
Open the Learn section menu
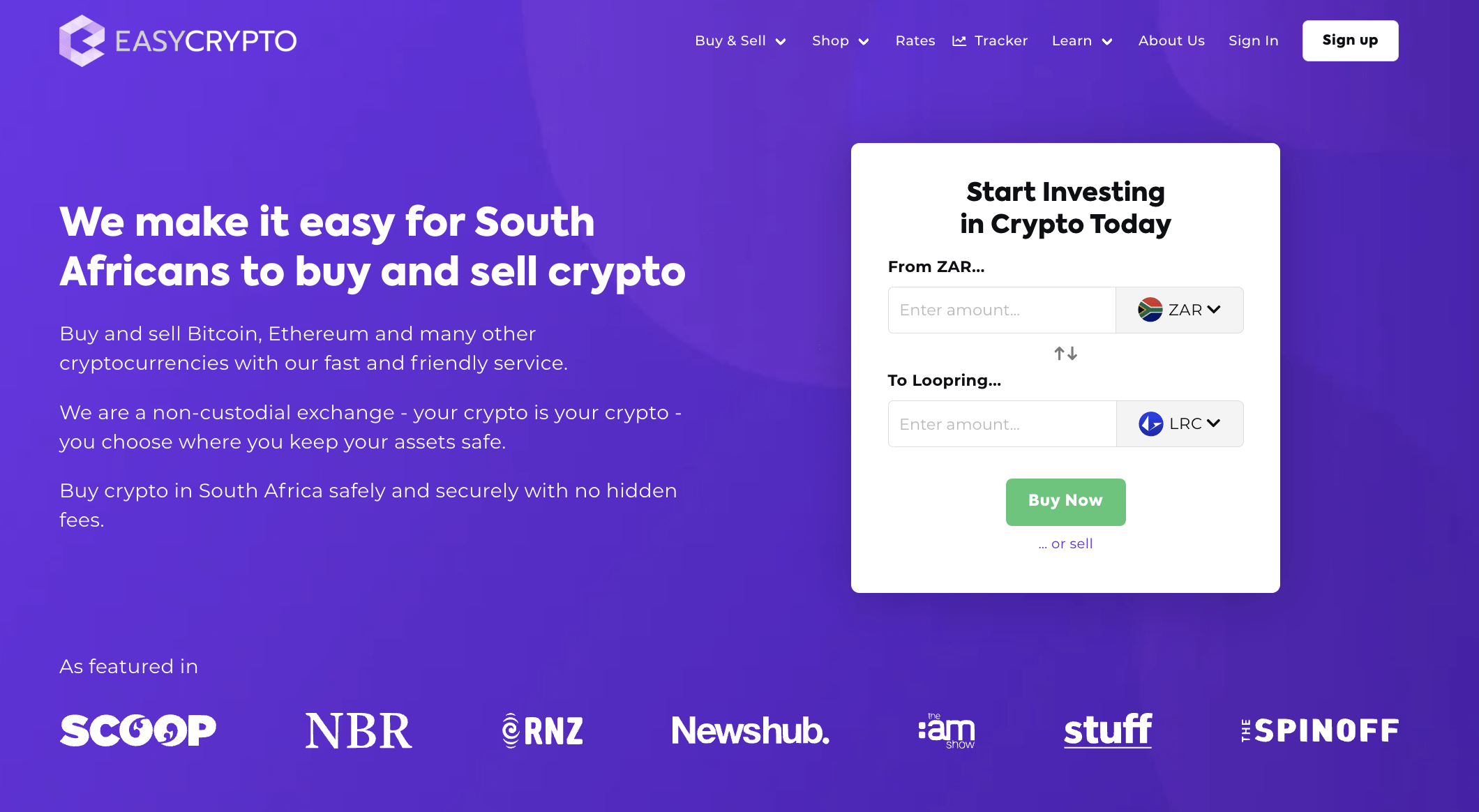1082,40
